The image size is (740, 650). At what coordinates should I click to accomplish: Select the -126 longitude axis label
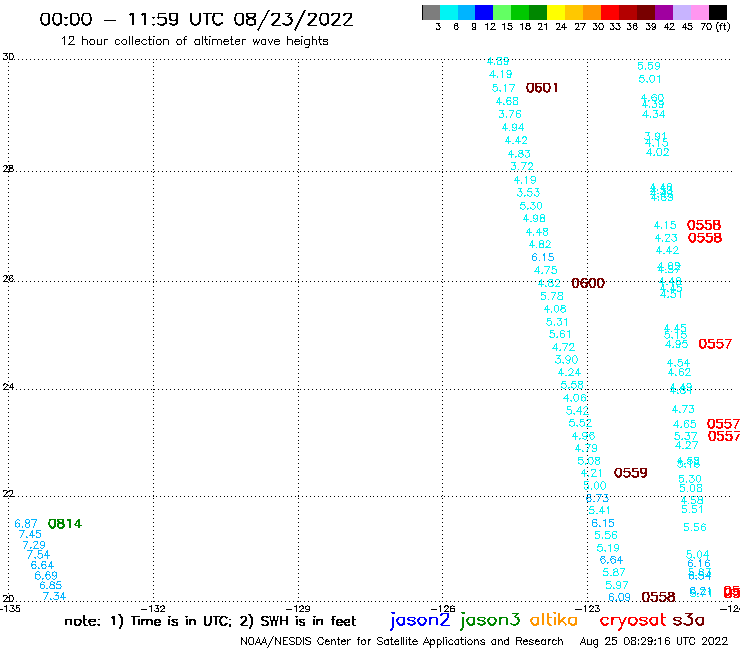(x=443, y=608)
